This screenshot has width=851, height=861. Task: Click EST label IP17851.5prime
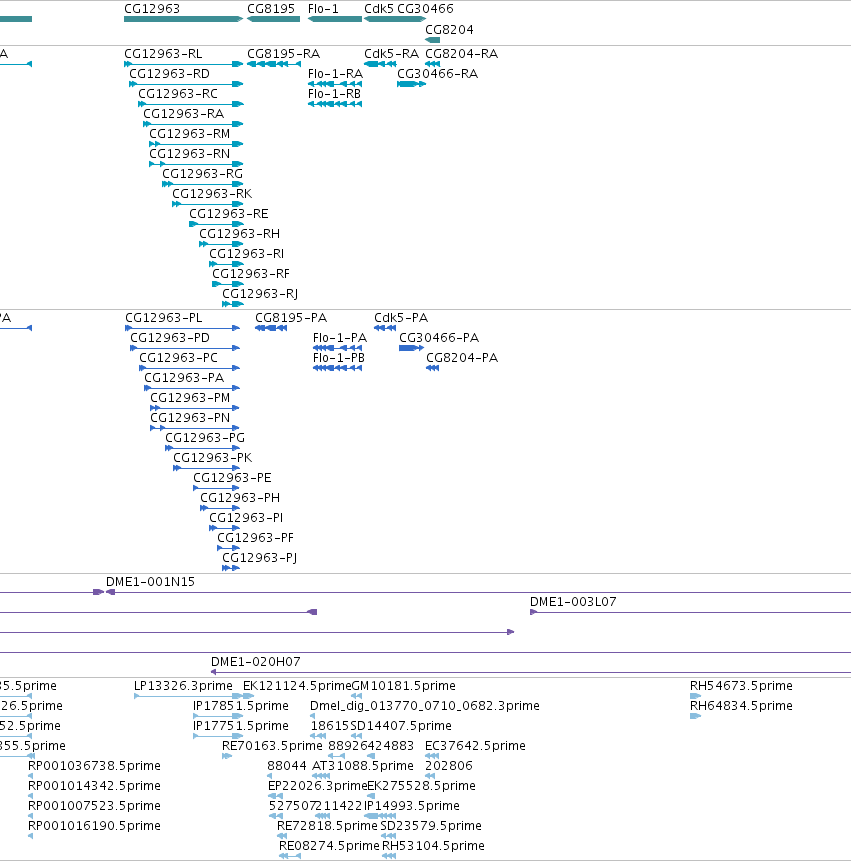pyautogui.click(x=240, y=706)
